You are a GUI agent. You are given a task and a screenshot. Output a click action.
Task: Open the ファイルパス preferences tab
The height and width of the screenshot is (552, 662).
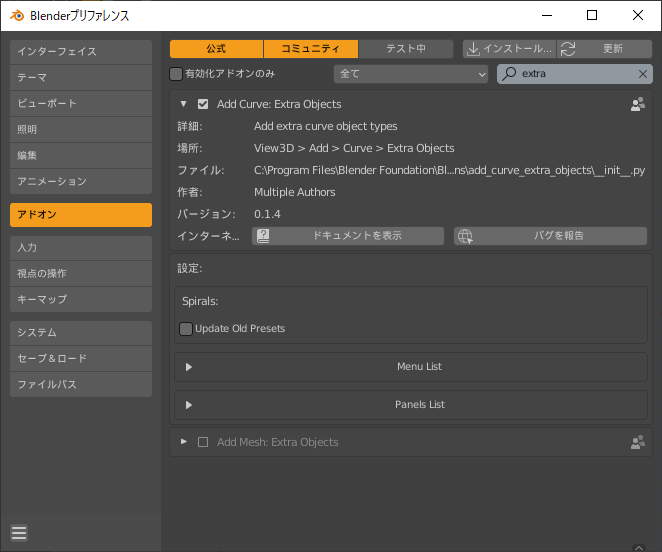pos(81,384)
